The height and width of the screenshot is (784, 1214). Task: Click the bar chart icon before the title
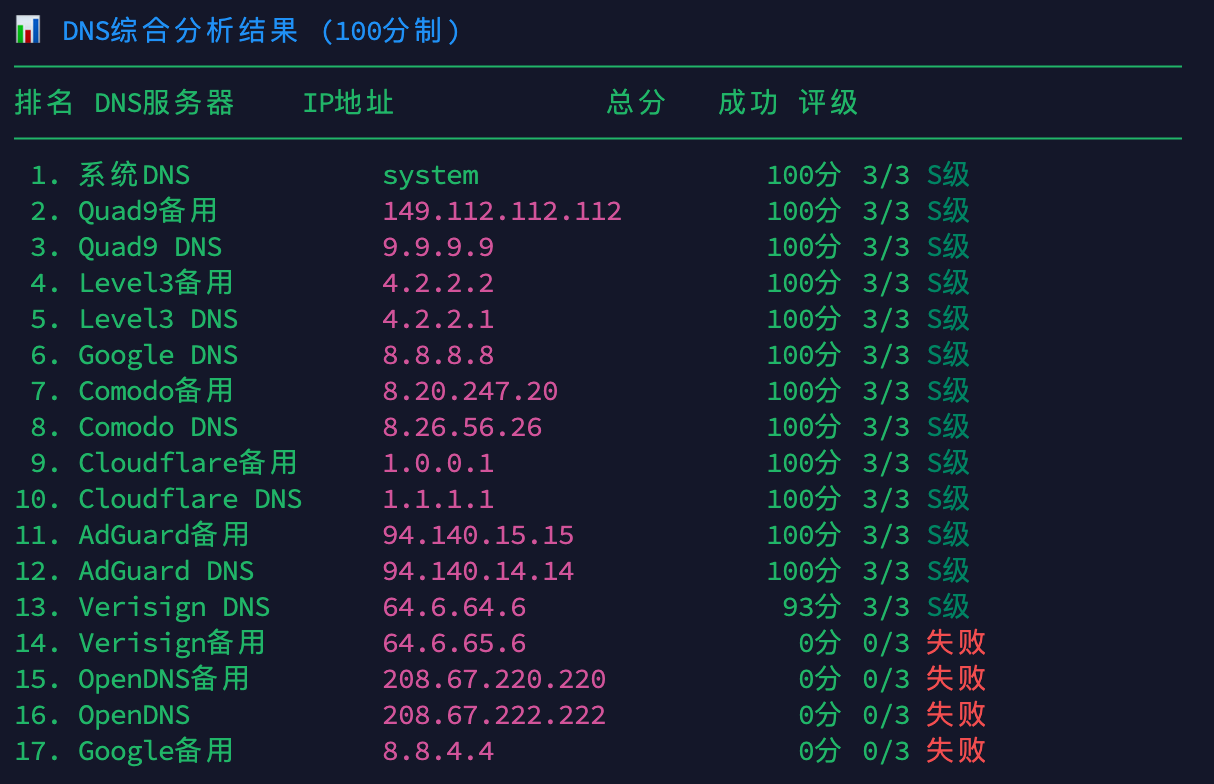30,29
